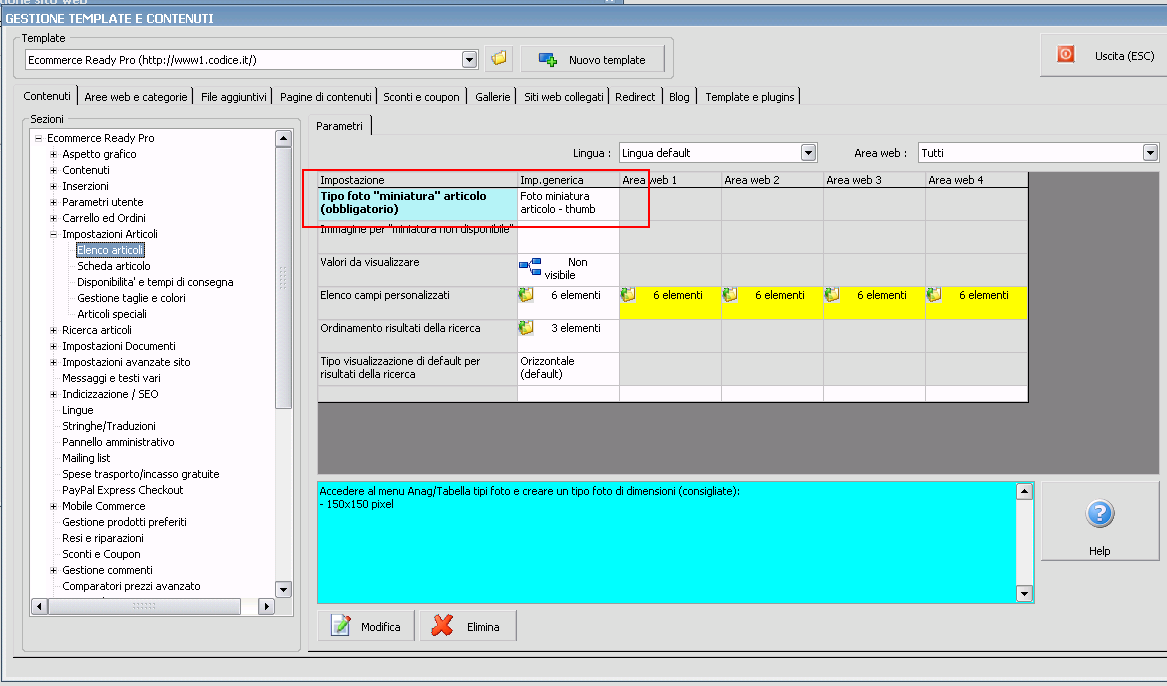Select Gestione taglie e colori
The image size is (1167, 686).
[x=132, y=298]
